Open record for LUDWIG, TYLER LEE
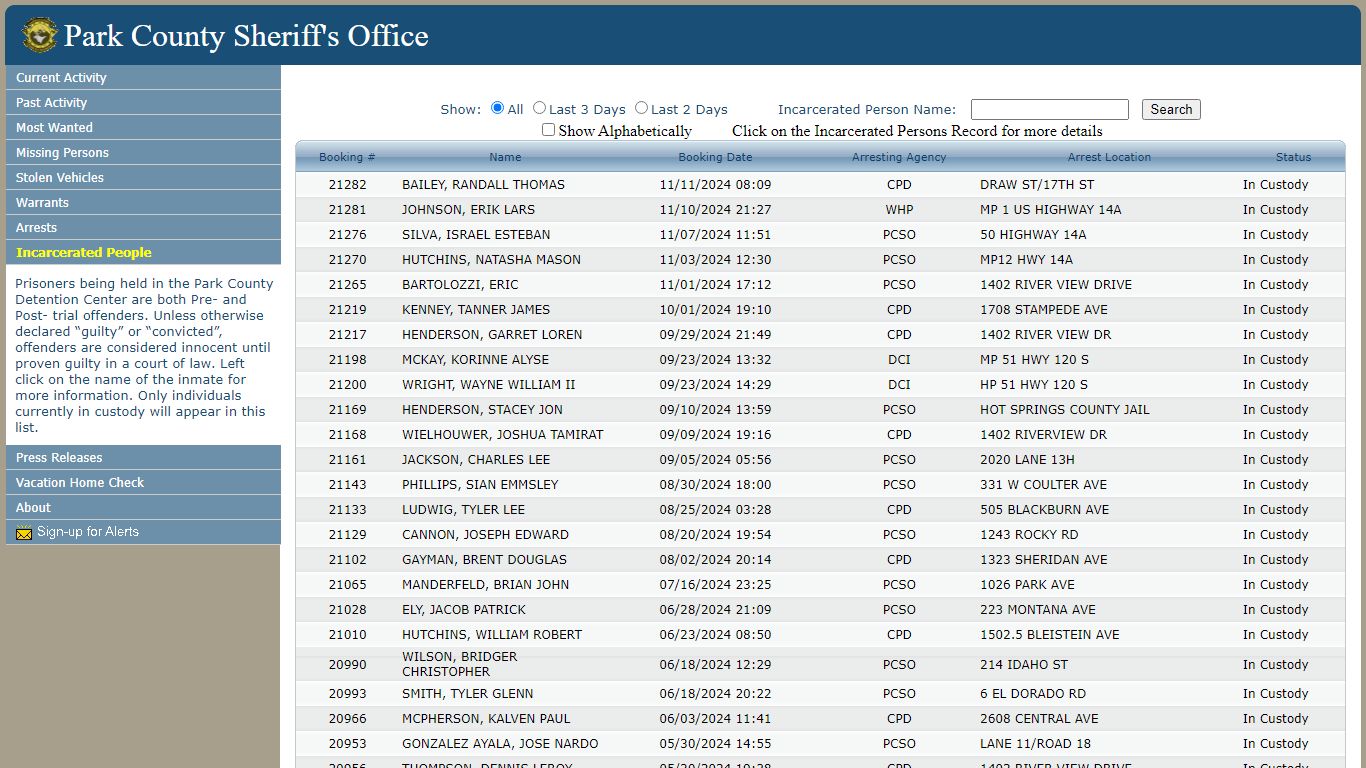Screen dimensions: 1366x768 [x=820, y=510]
